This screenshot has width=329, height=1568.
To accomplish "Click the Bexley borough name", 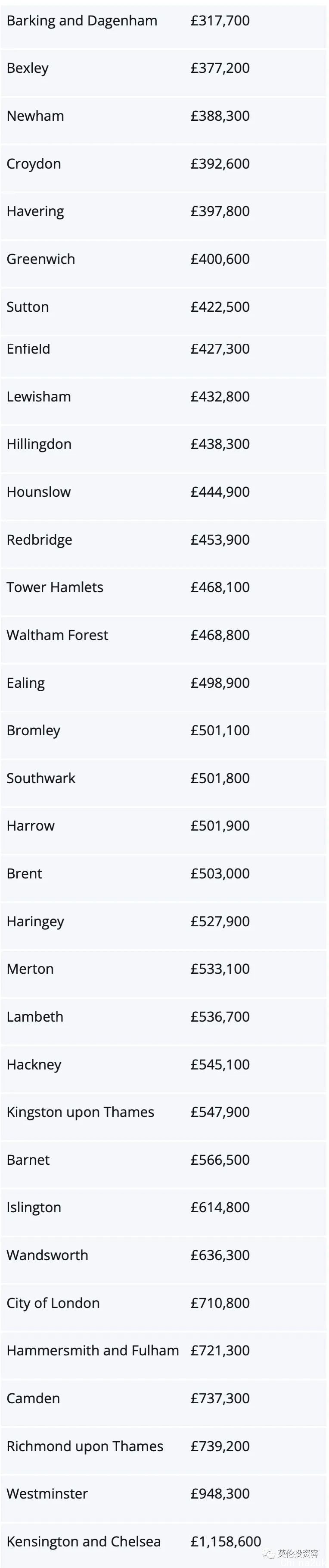I will point(28,68).
